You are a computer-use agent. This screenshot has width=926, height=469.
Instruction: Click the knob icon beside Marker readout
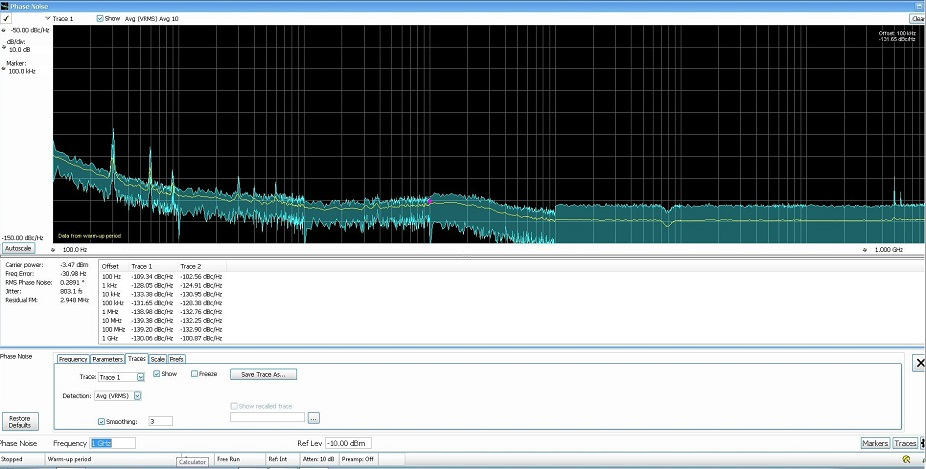click(4, 66)
